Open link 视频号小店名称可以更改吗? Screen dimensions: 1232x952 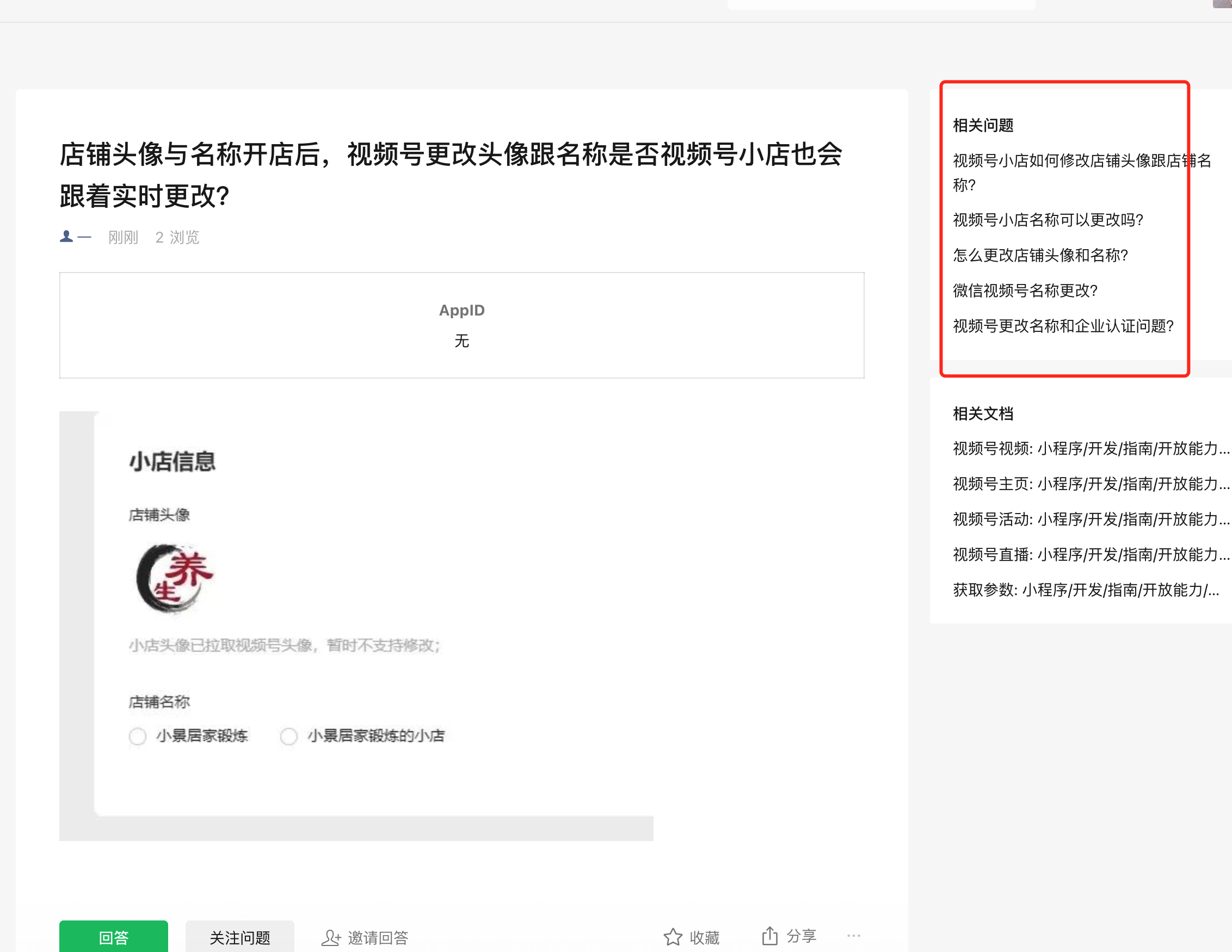click(1048, 220)
